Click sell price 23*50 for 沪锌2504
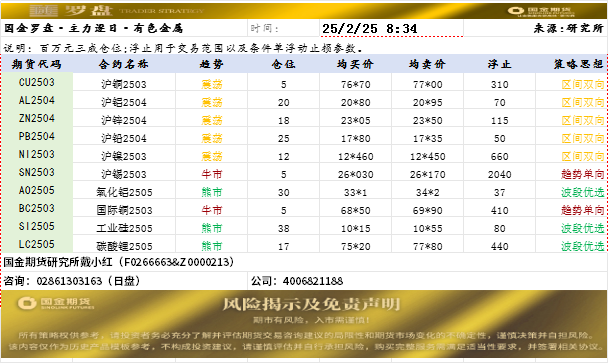 [x=427, y=120]
